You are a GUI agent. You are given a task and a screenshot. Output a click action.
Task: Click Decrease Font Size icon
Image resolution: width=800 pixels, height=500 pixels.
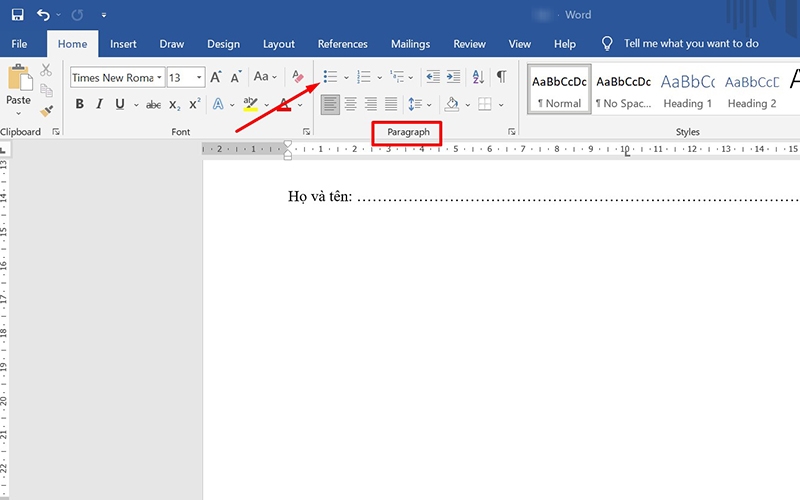click(235, 78)
